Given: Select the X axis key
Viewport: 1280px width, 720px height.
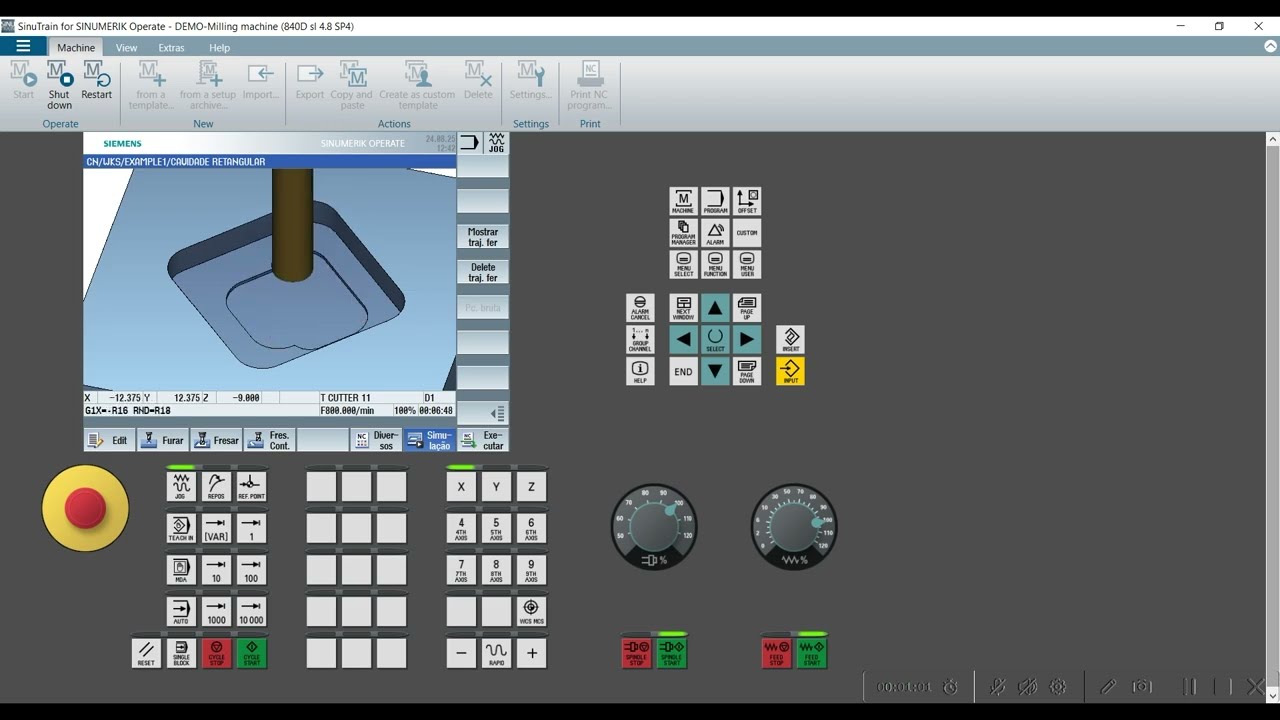Looking at the screenshot, I should coord(461,487).
